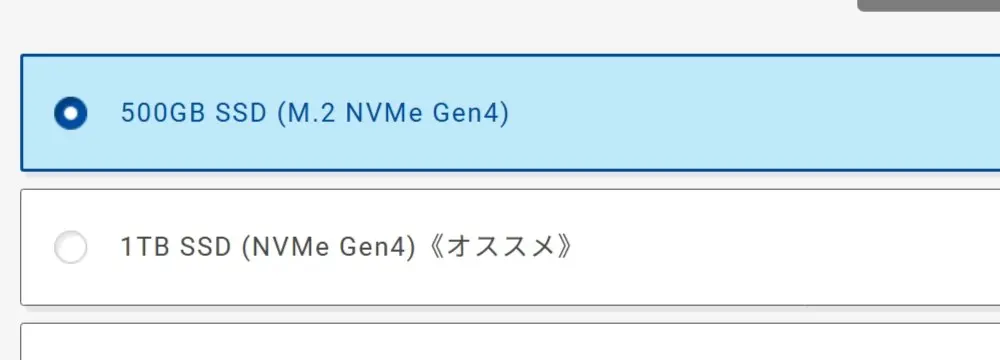Click the "500GB SSD (M.2 NVMe Gen4)" label
Viewport: 1000px width, 360px height.
(x=315, y=114)
